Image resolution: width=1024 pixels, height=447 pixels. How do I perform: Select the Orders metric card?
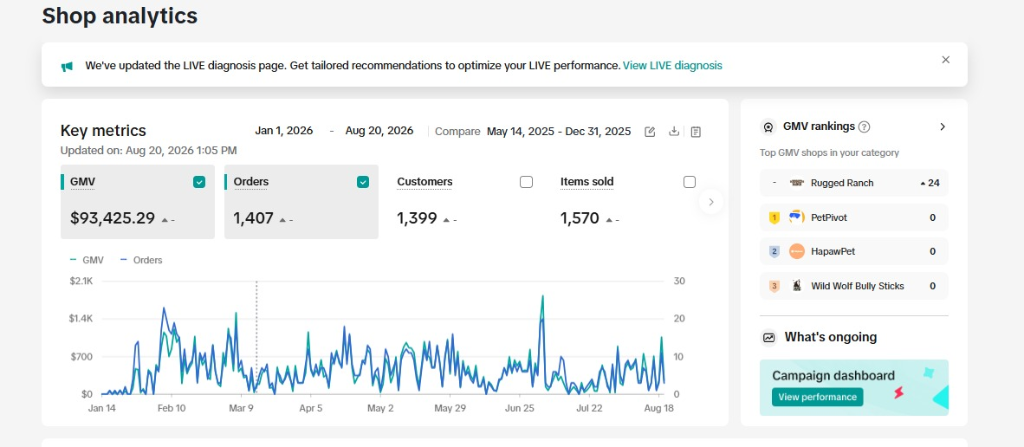pos(301,202)
